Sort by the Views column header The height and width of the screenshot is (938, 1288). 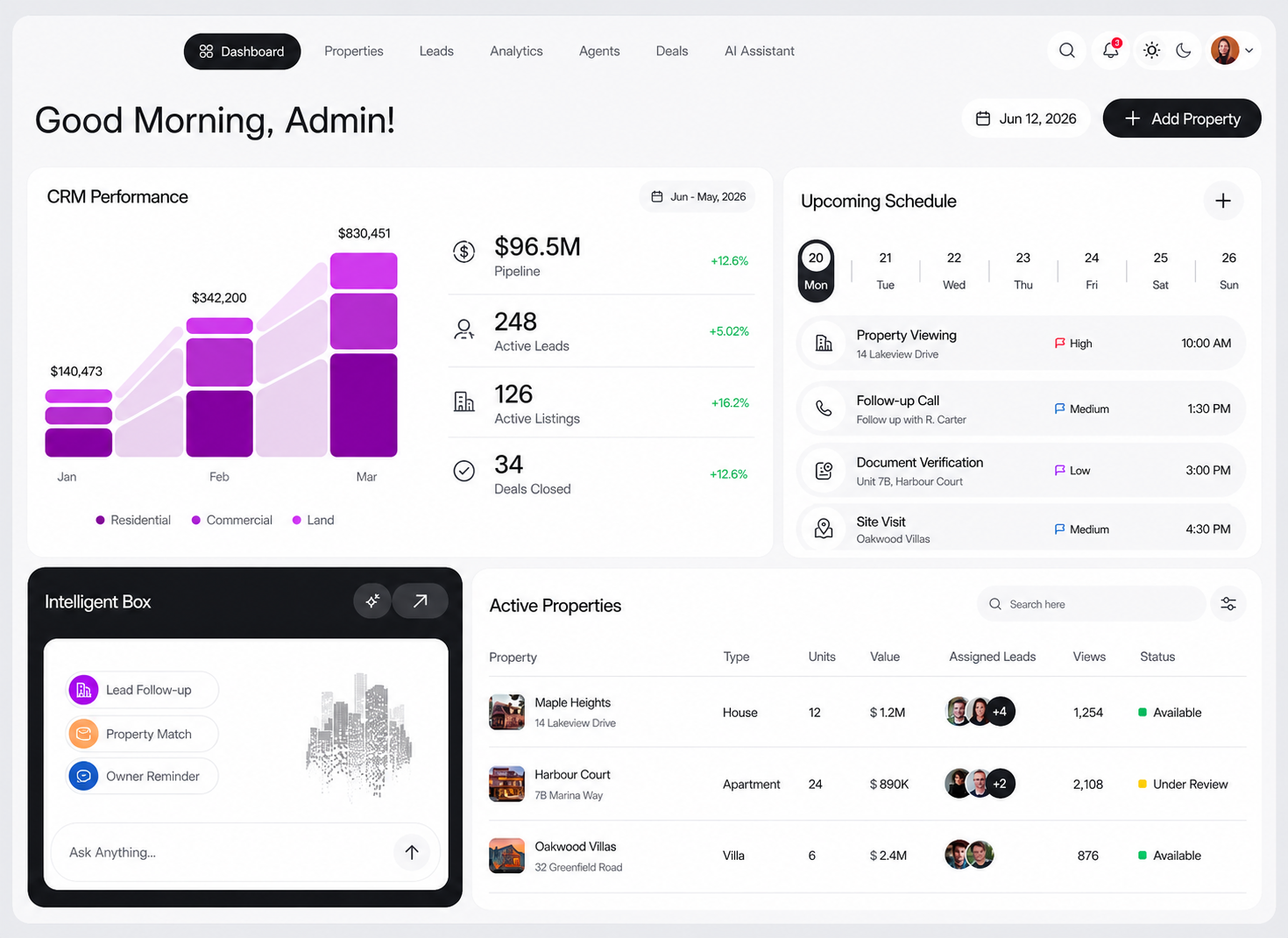1089,657
